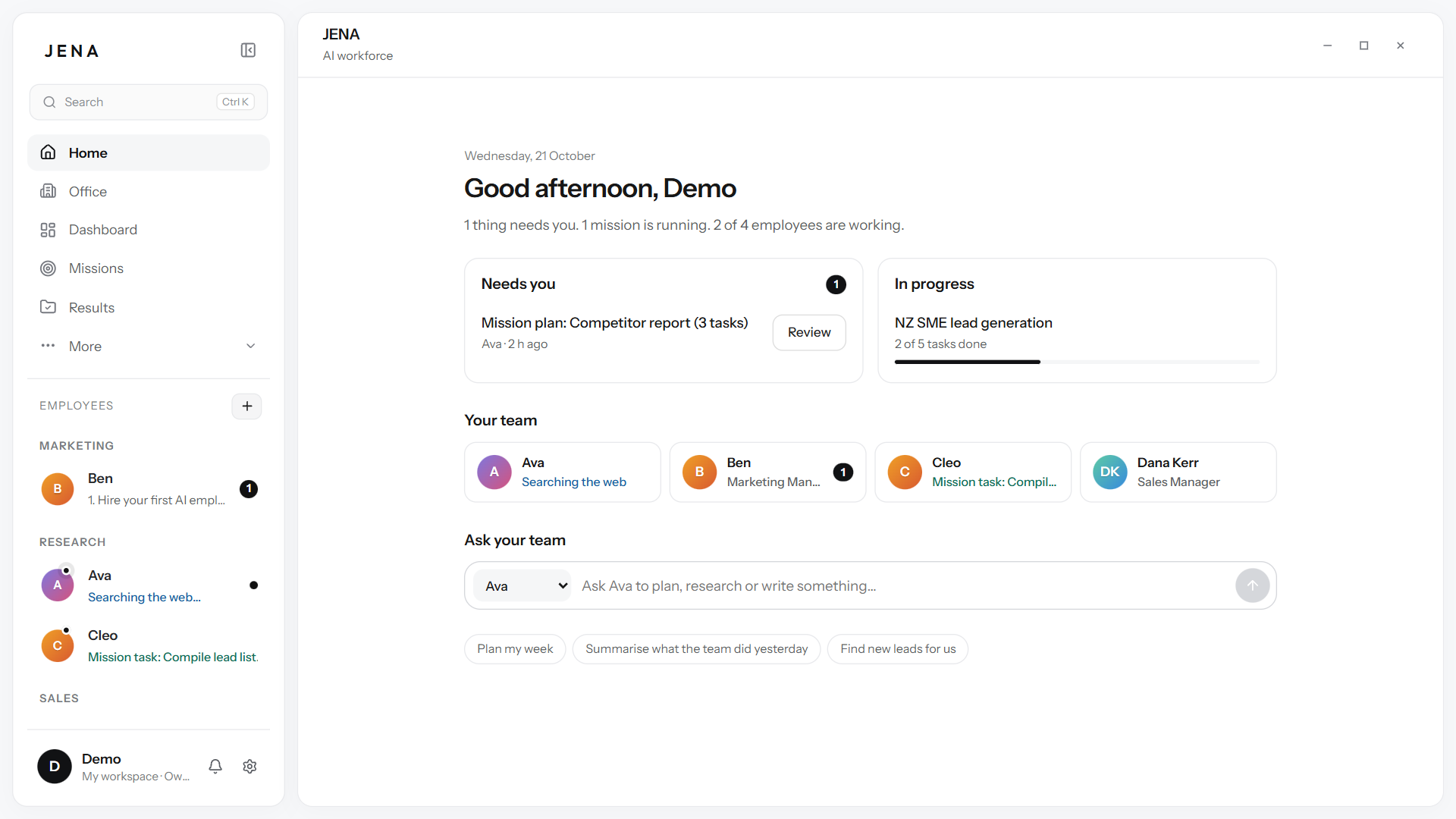
Task: Open the Results page
Action: point(149,307)
